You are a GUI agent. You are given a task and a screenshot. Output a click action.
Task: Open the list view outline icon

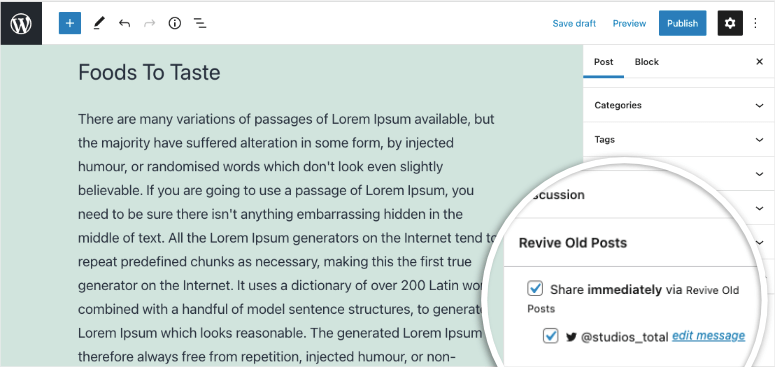[200, 23]
